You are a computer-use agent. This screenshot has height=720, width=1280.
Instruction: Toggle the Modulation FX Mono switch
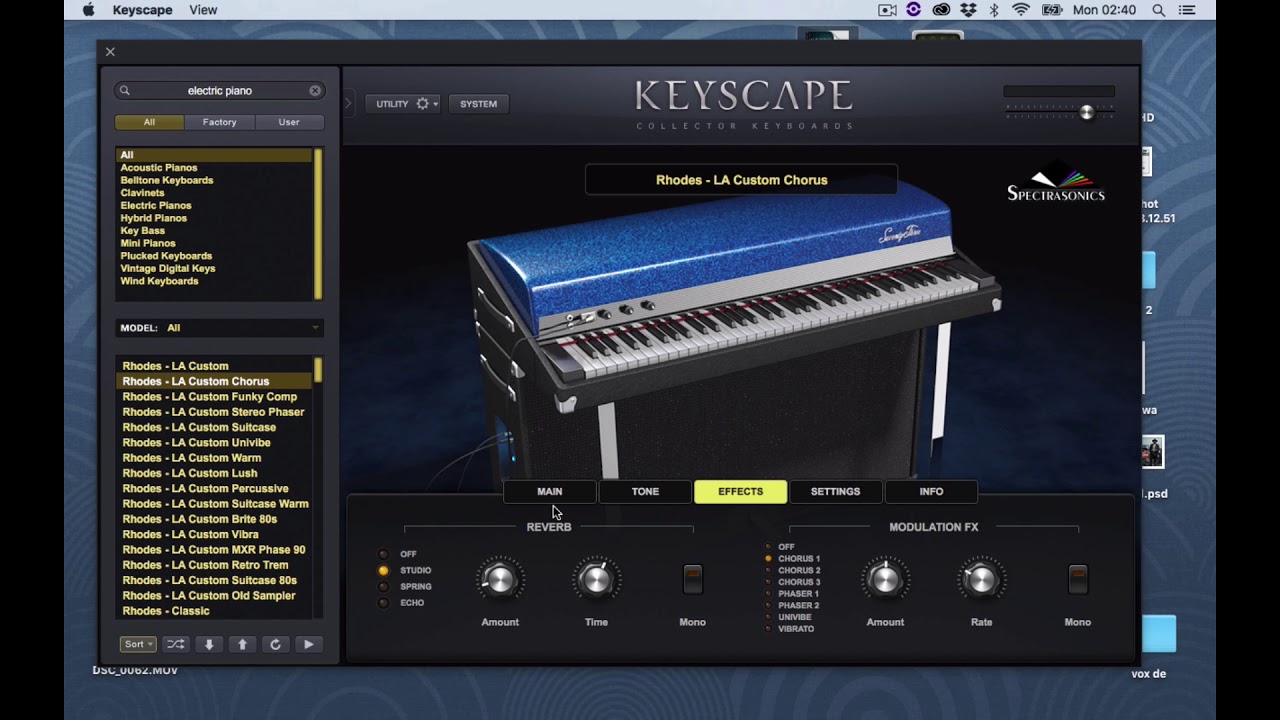click(x=1077, y=579)
